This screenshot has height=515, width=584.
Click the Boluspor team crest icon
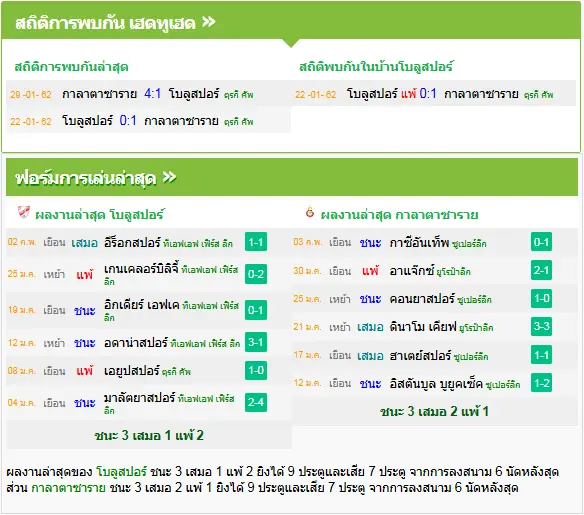tap(24, 212)
